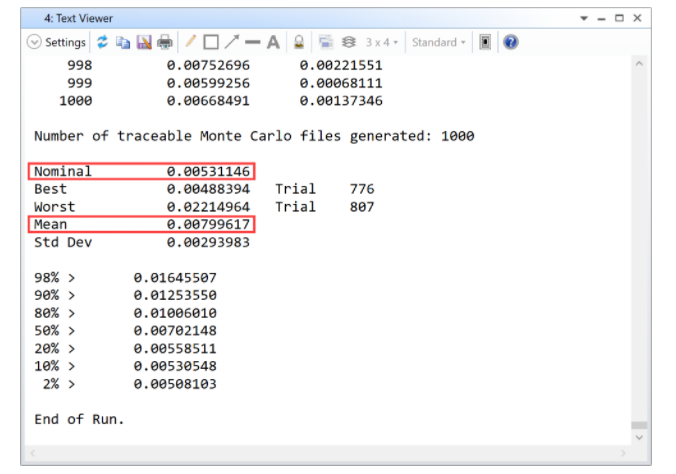This screenshot has height=474, width=676.
Task: Toggle the lock window icon
Action: (x=299, y=42)
